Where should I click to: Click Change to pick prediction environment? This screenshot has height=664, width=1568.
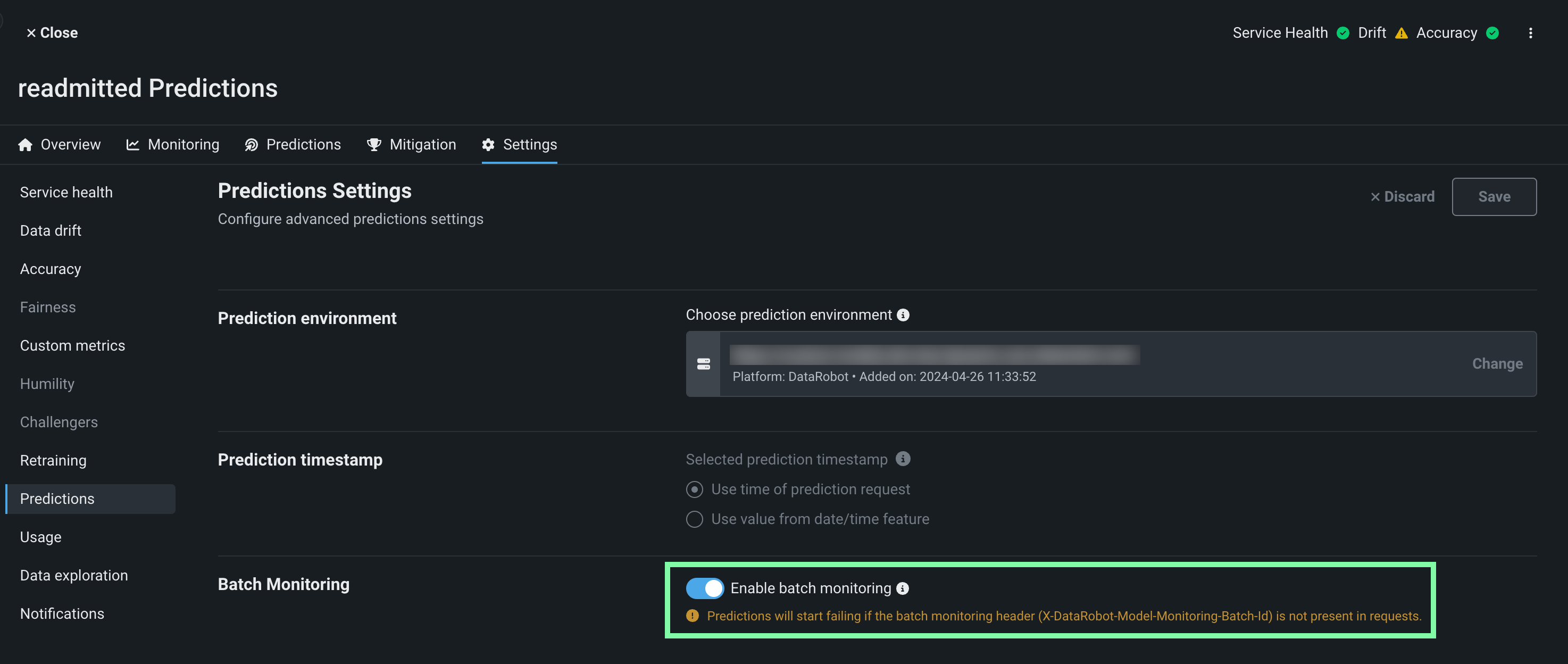tap(1497, 364)
